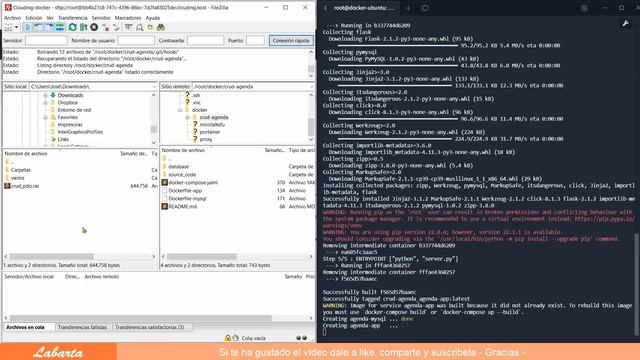640x360 pixels.
Task: Click the Servidor host input field
Action: [x=46, y=40]
